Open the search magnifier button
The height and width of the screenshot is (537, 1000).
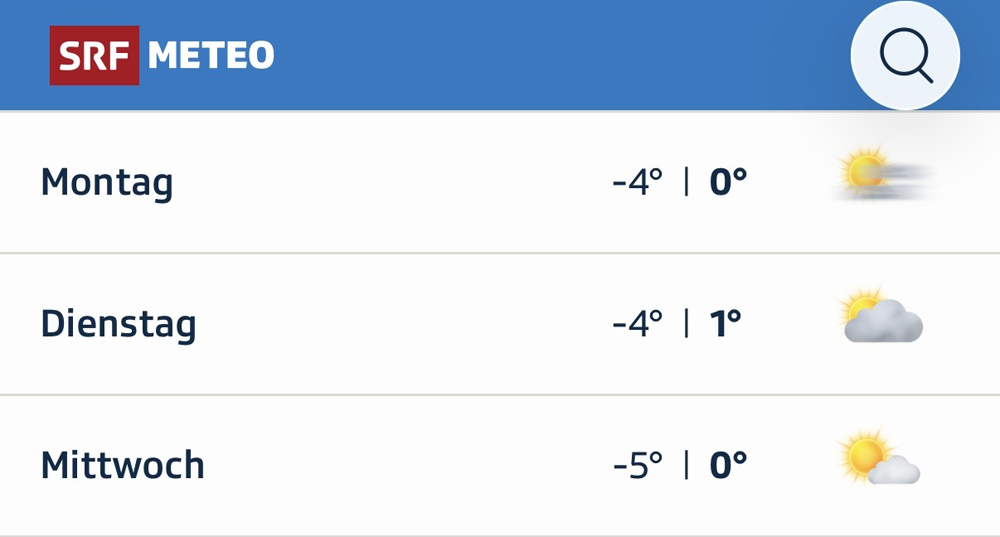point(905,56)
